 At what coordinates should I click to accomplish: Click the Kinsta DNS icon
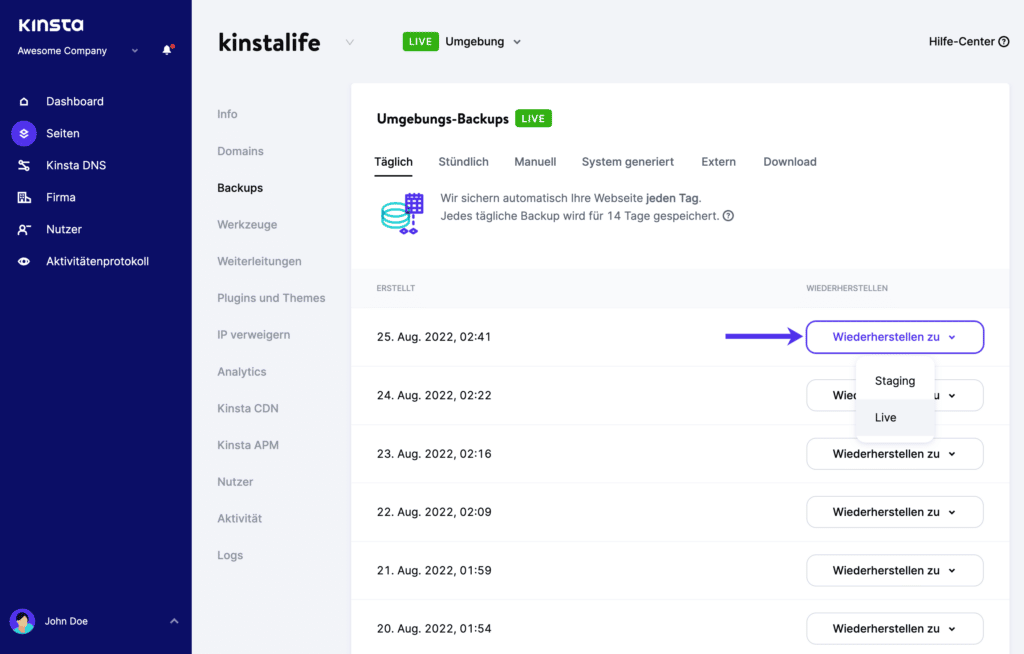pyautogui.click(x=24, y=165)
